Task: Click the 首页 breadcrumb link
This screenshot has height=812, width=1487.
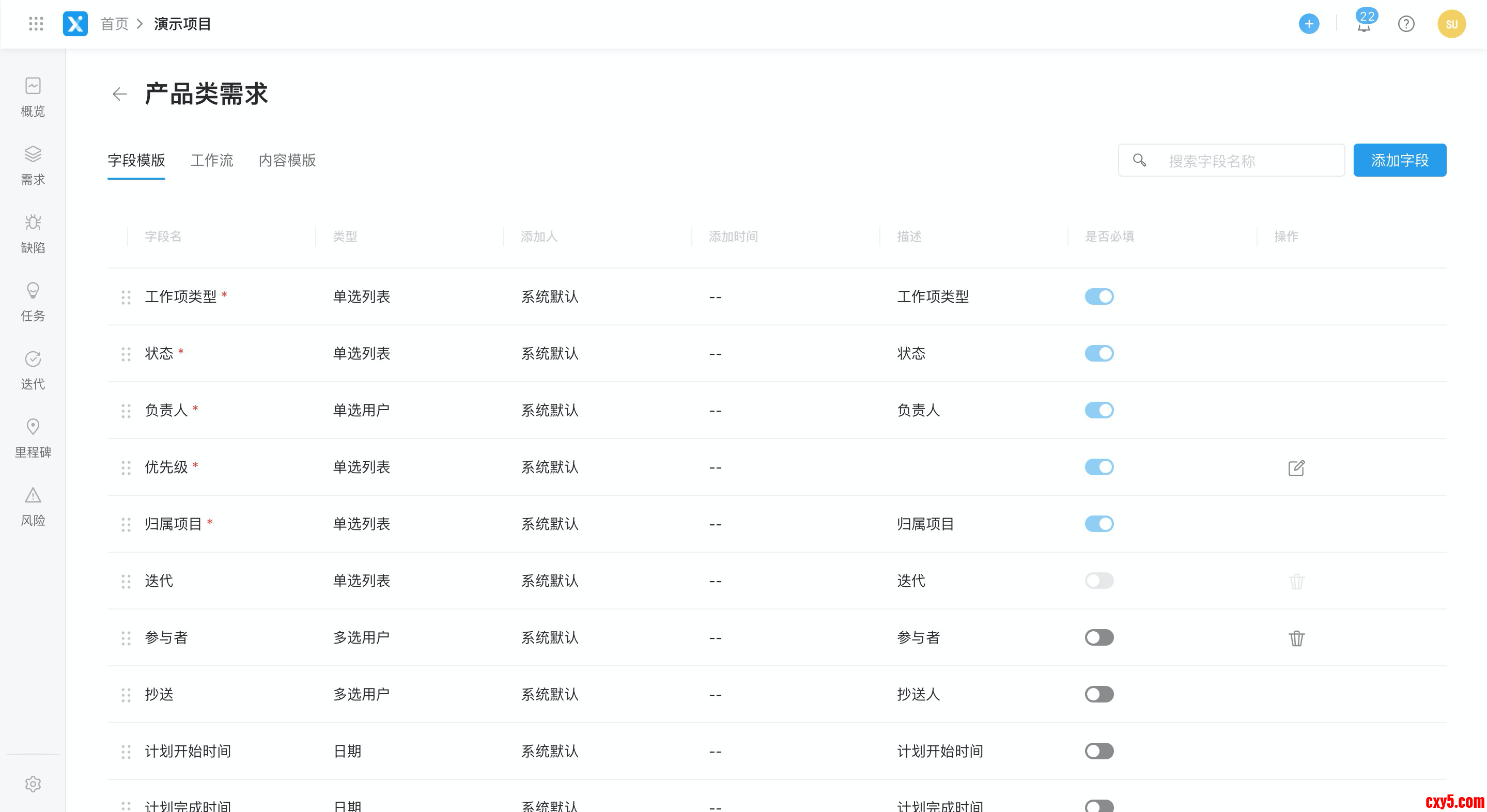Action: pyautogui.click(x=114, y=24)
